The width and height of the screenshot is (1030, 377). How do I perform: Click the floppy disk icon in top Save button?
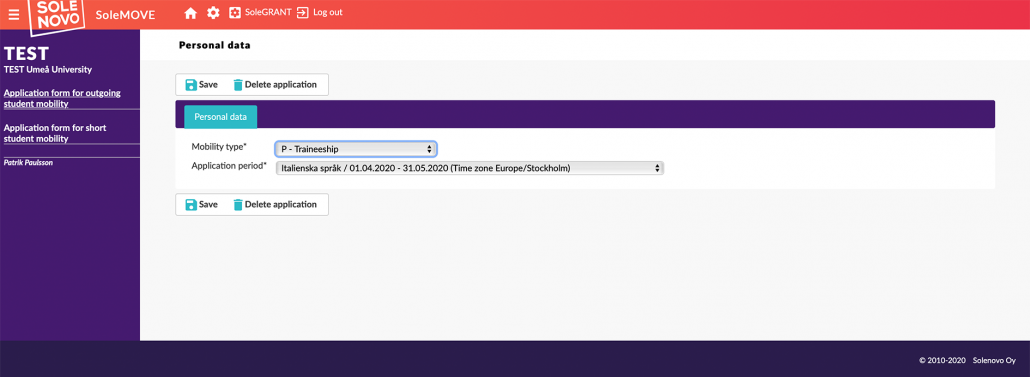(191, 85)
